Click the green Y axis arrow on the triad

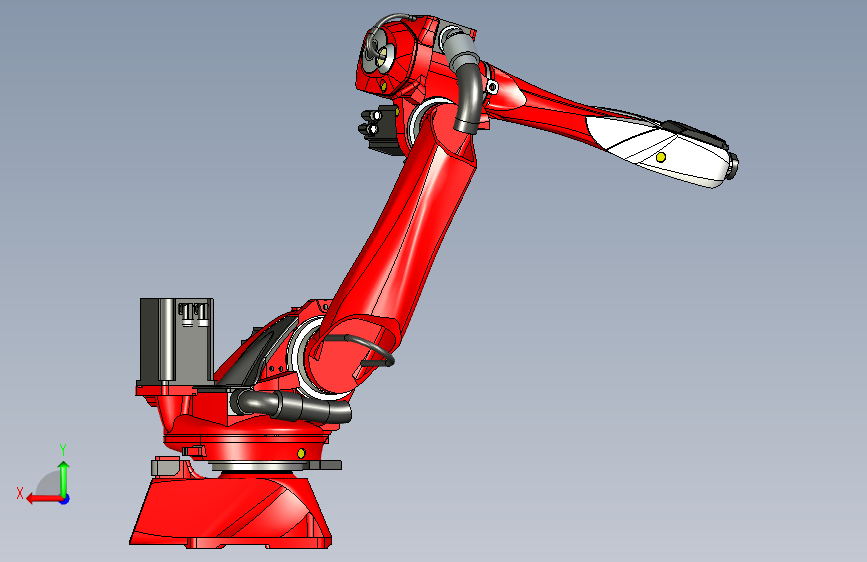point(64,478)
